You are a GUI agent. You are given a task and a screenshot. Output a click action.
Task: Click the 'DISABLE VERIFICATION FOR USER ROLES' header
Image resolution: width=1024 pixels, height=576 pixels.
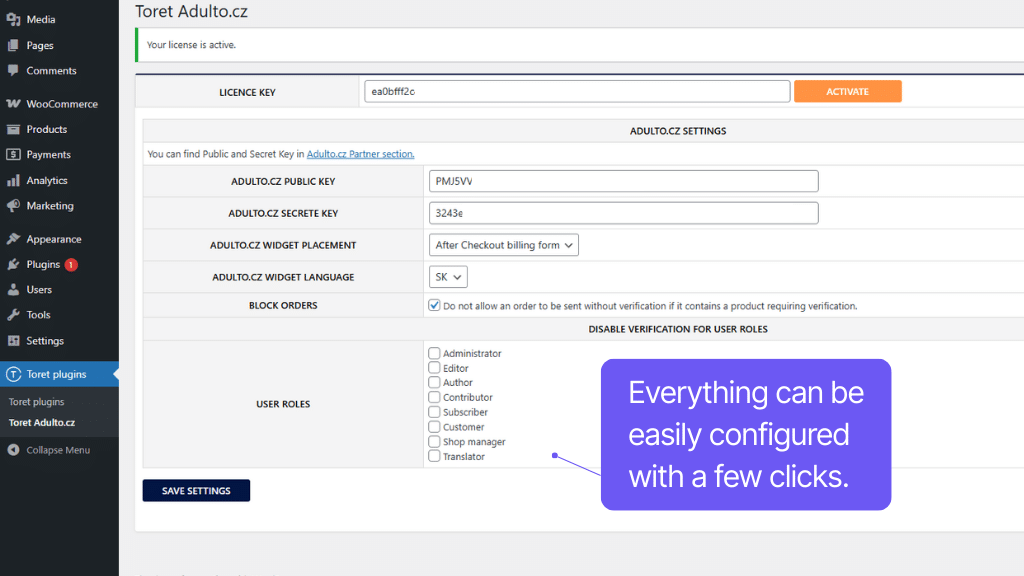pos(678,329)
